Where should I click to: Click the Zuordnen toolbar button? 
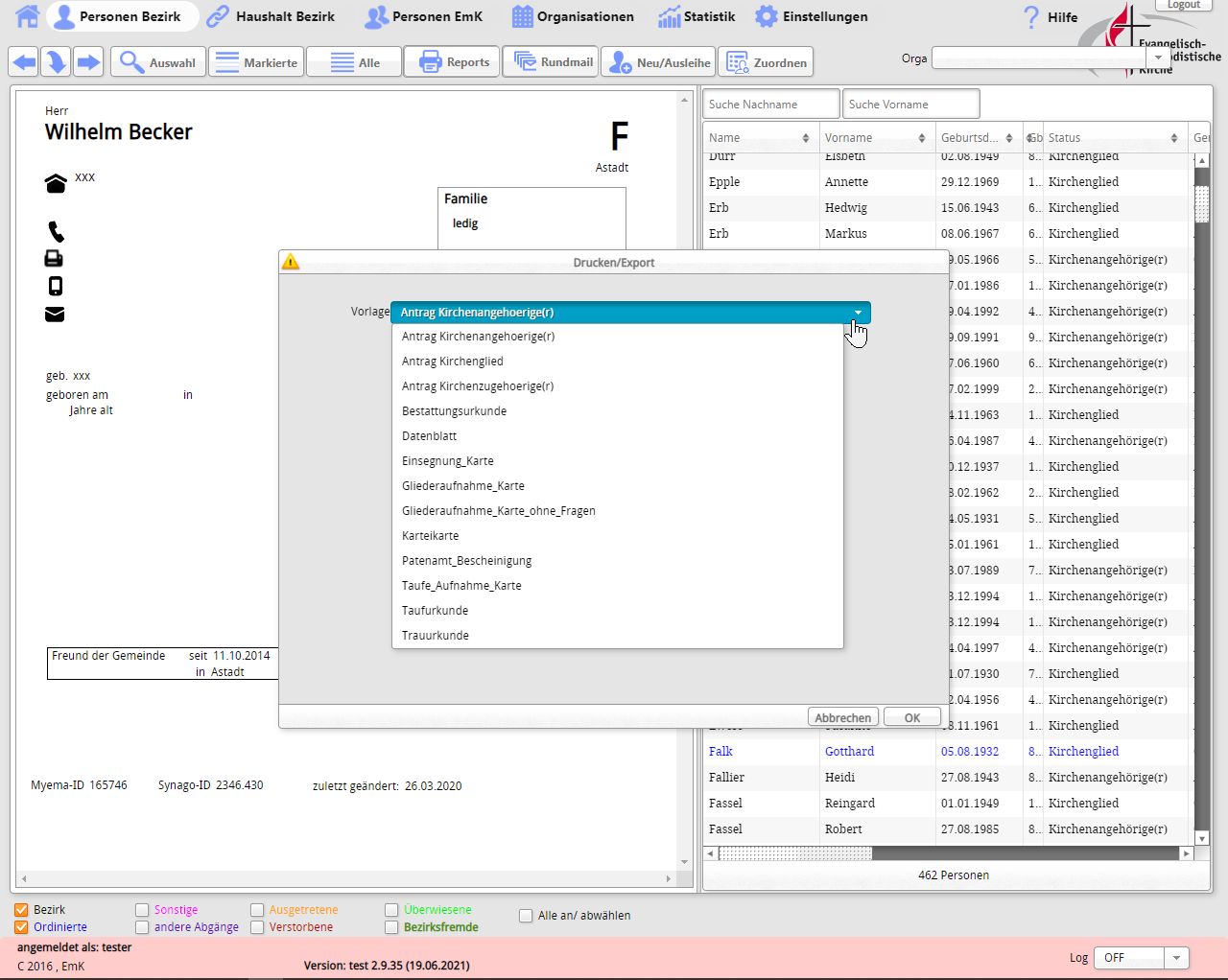coord(765,62)
